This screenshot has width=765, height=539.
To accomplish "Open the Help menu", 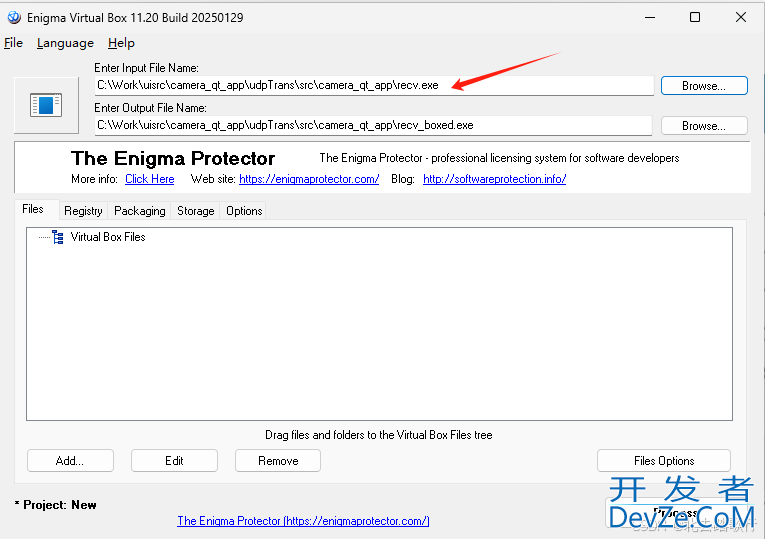I will click(121, 43).
